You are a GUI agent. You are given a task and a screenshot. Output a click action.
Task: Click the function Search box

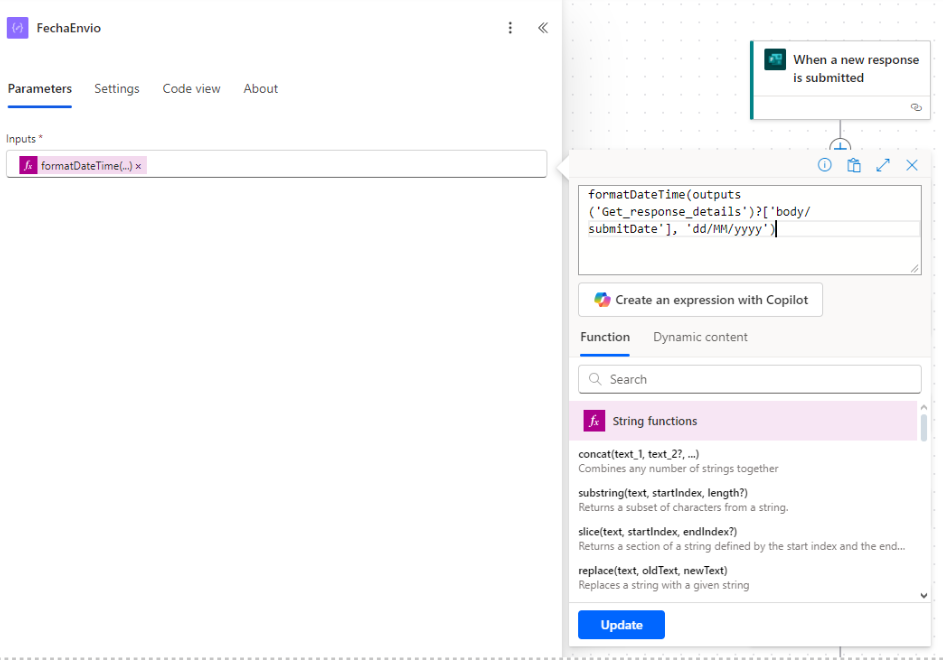750,379
